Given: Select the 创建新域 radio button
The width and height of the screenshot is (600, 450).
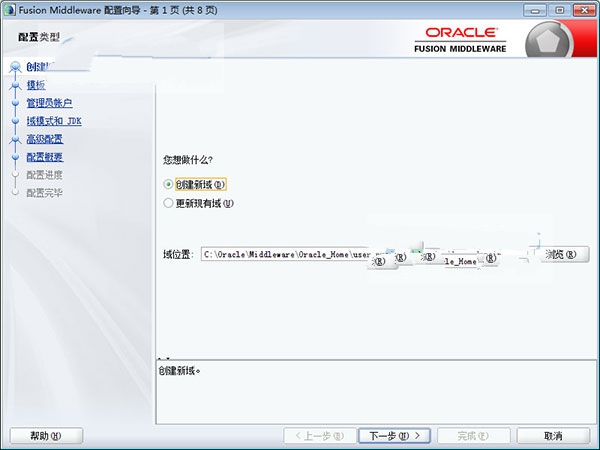Looking at the screenshot, I should (x=168, y=184).
